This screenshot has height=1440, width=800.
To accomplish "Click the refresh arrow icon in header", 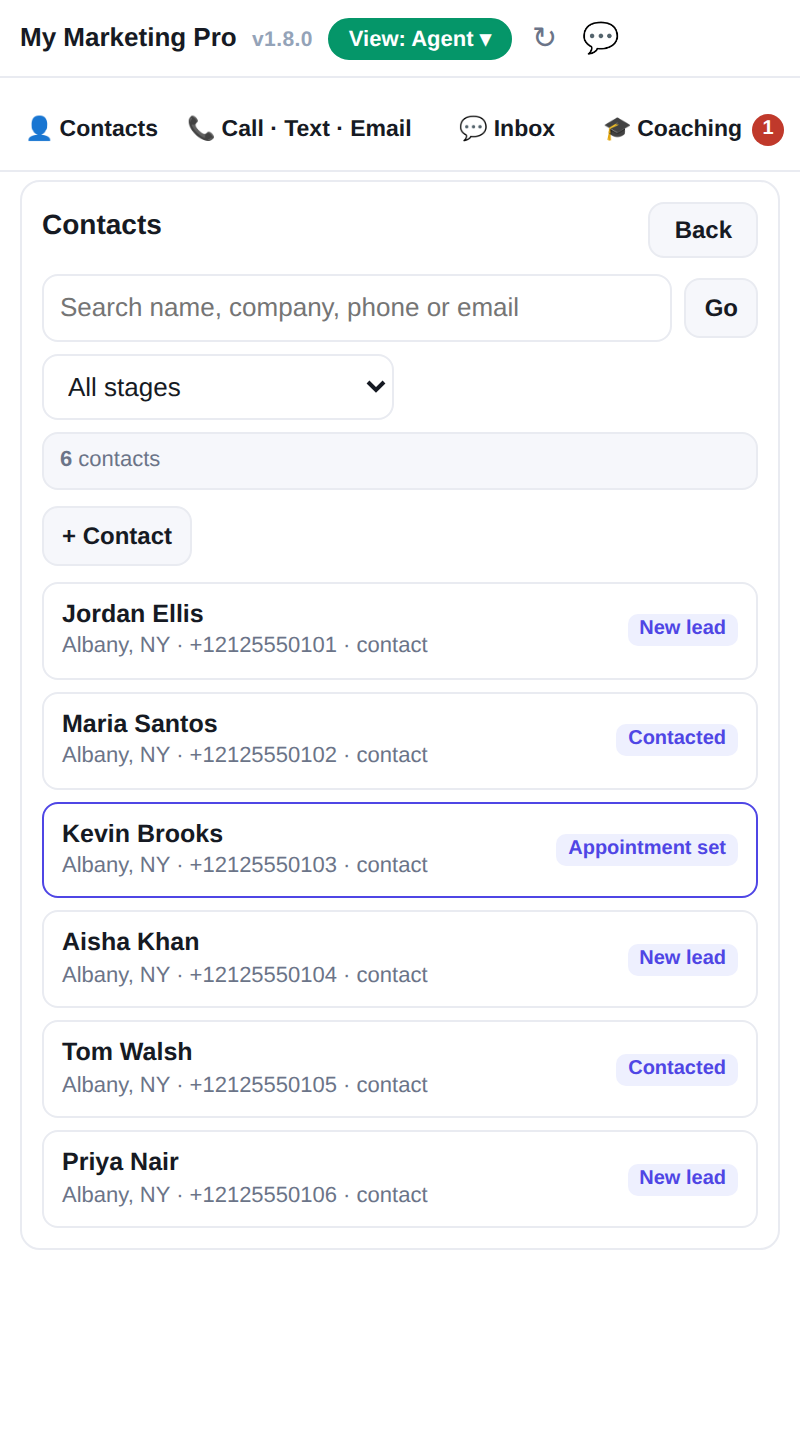I will [x=544, y=38].
